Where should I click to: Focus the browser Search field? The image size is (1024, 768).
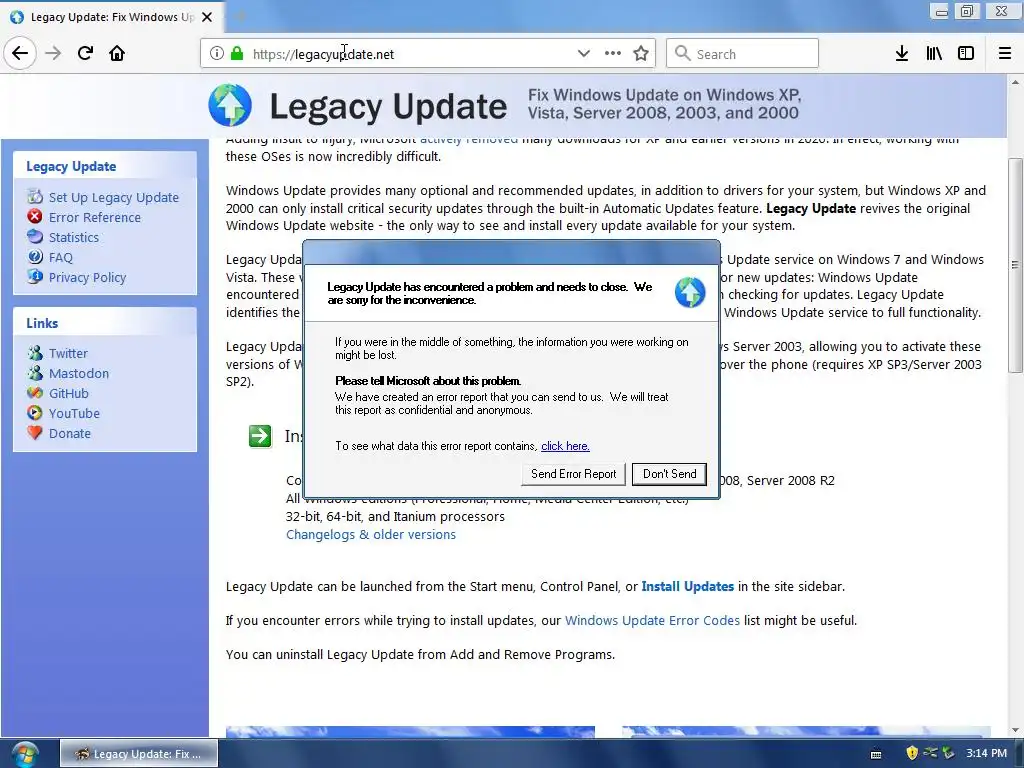[742, 54]
